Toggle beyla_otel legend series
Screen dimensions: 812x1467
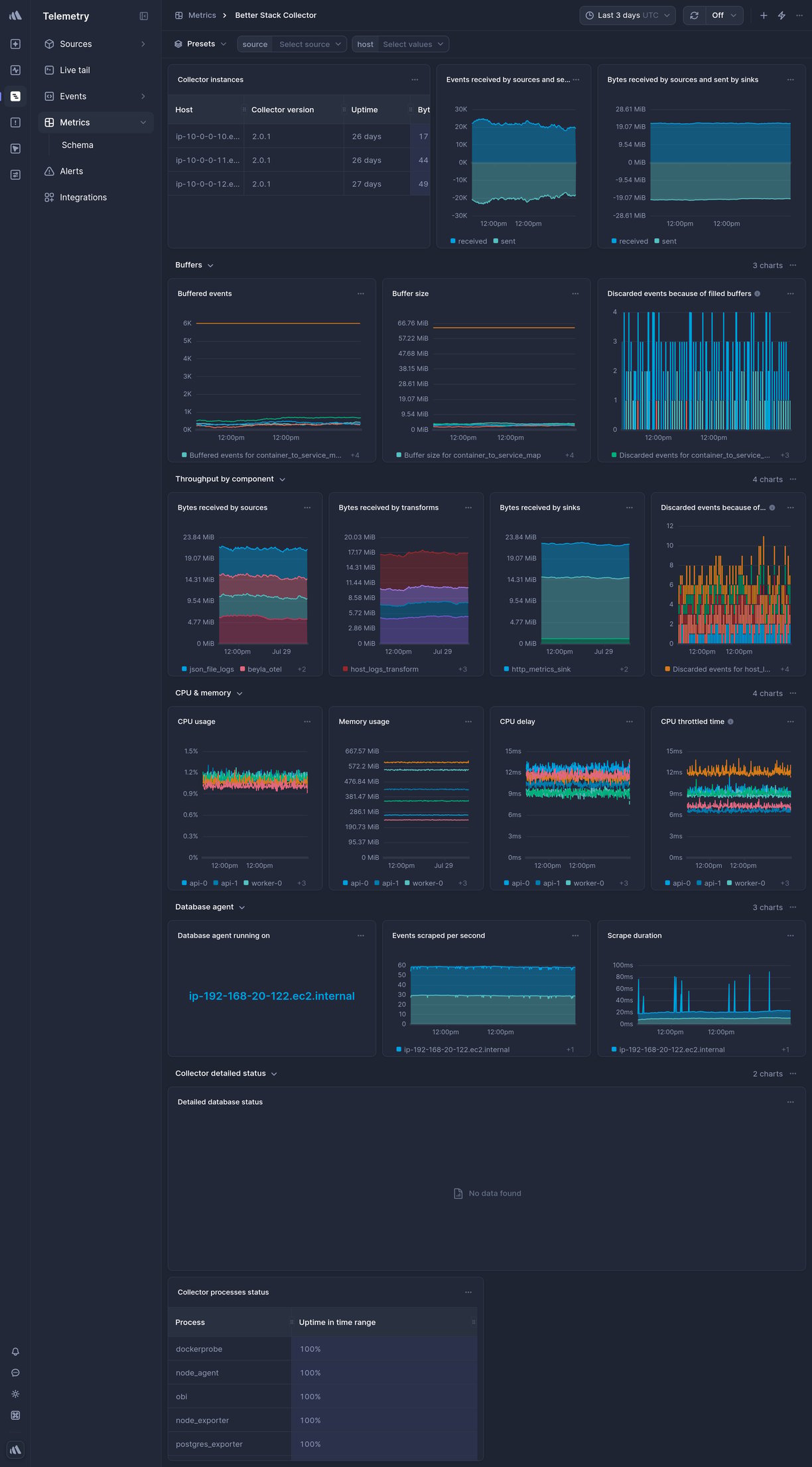261,669
